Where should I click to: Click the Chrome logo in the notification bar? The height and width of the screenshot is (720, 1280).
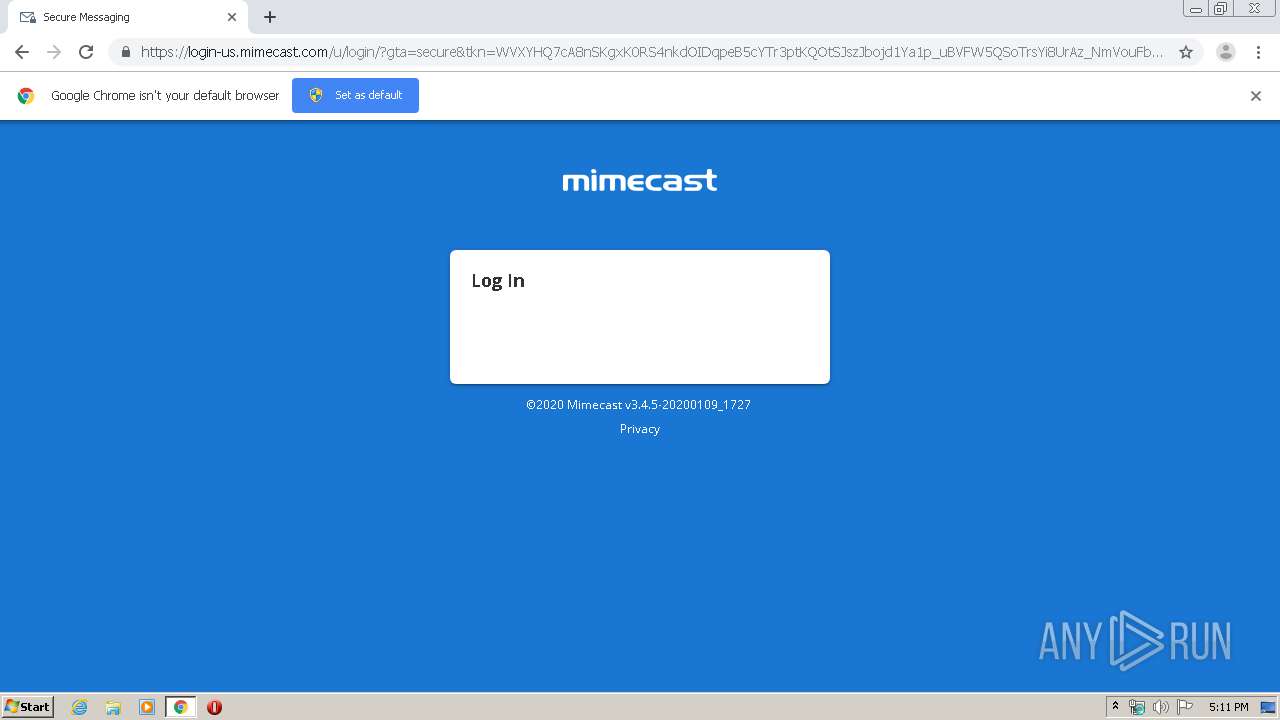pyautogui.click(x=26, y=96)
